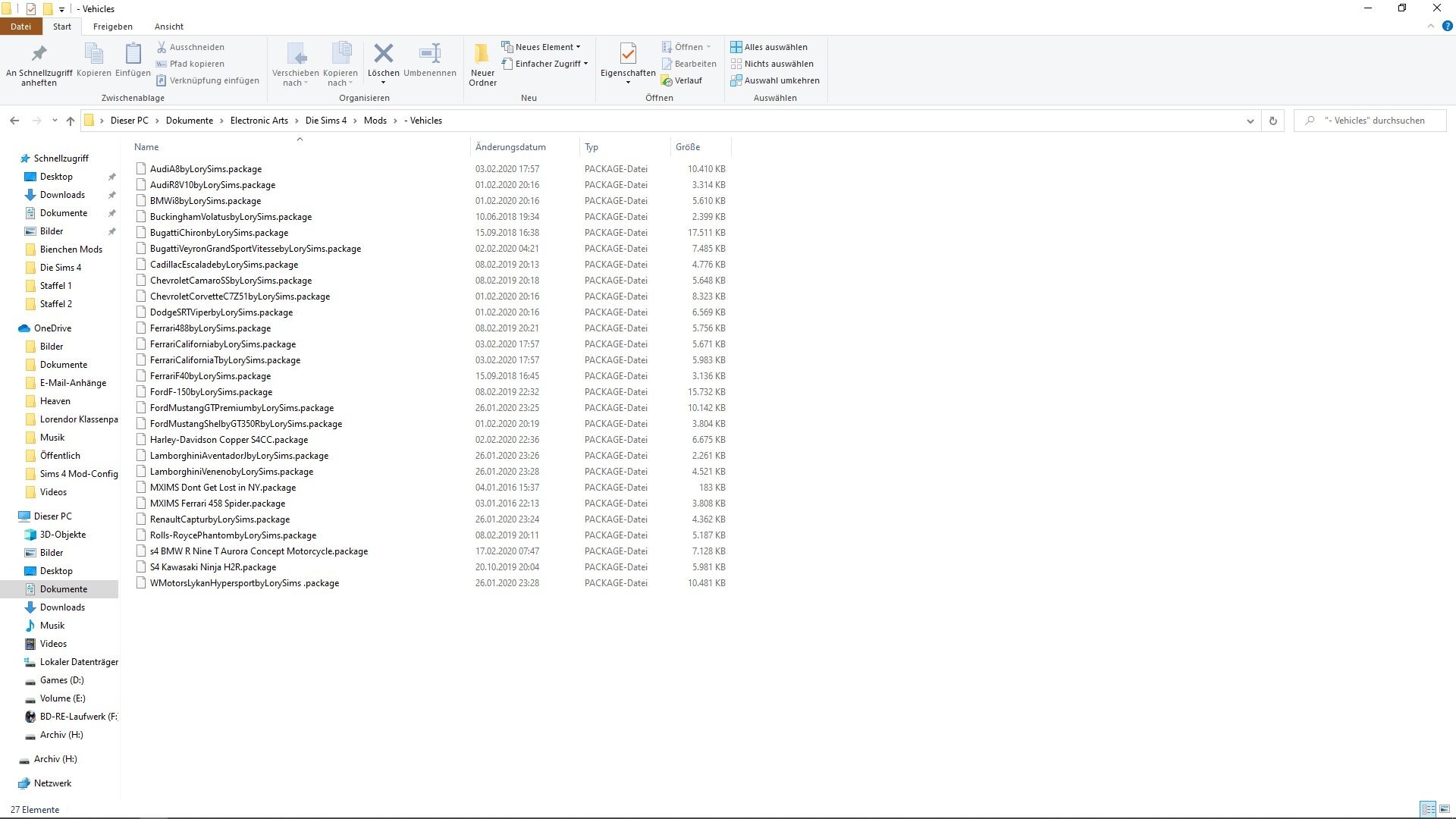The image size is (1456, 819).
Task: Click Pfad kopieren command
Action: point(190,64)
